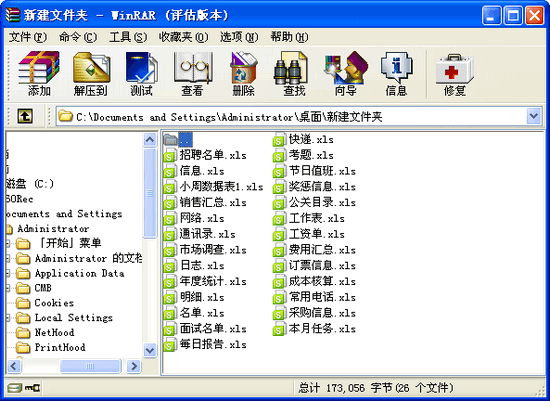The height and width of the screenshot is (401, 550).
Task: Click the icon of 本月任务.xls
Action: (x=279, y=329)
